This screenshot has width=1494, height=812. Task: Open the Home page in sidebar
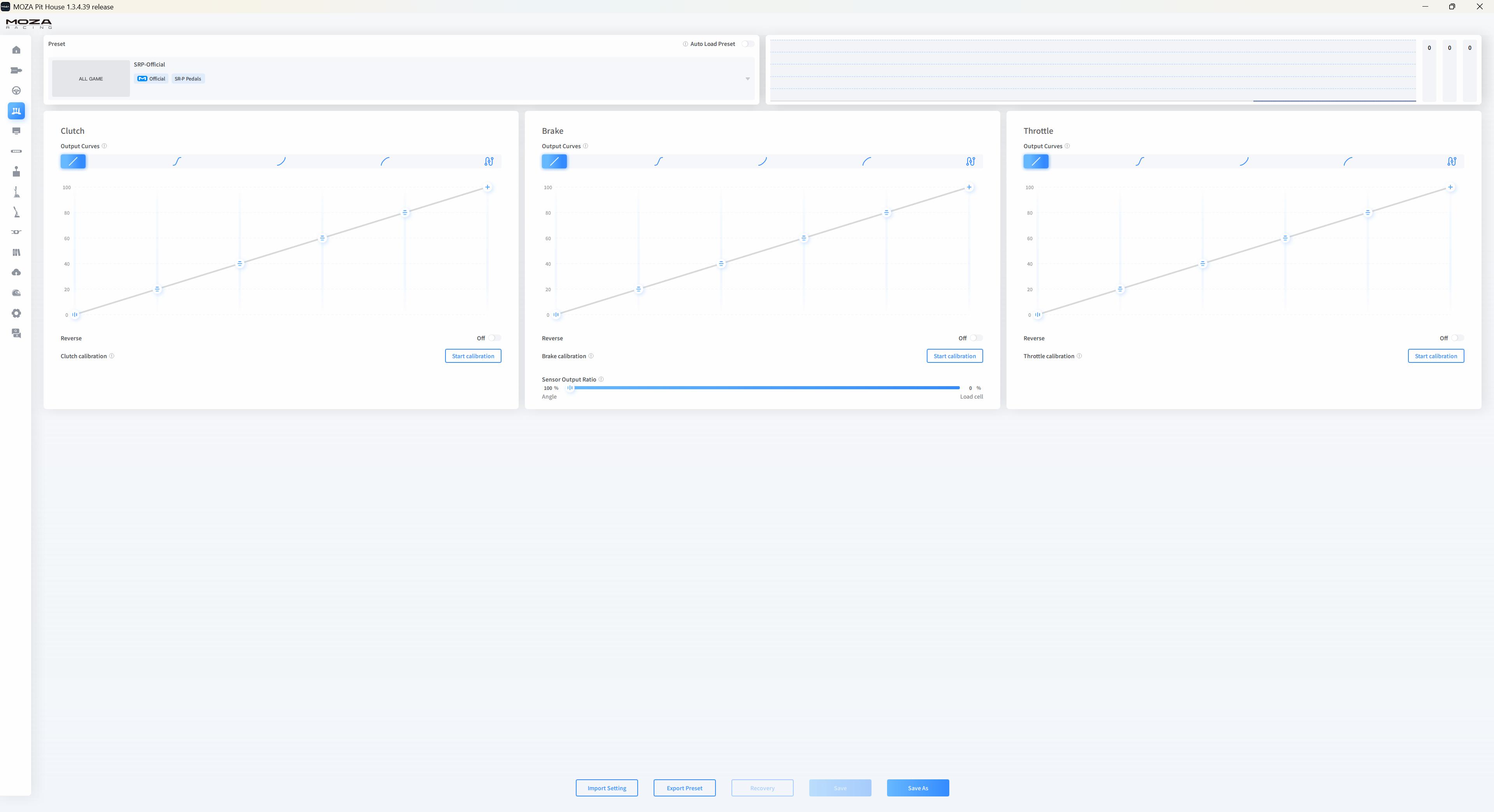click(x=16, y=50)
